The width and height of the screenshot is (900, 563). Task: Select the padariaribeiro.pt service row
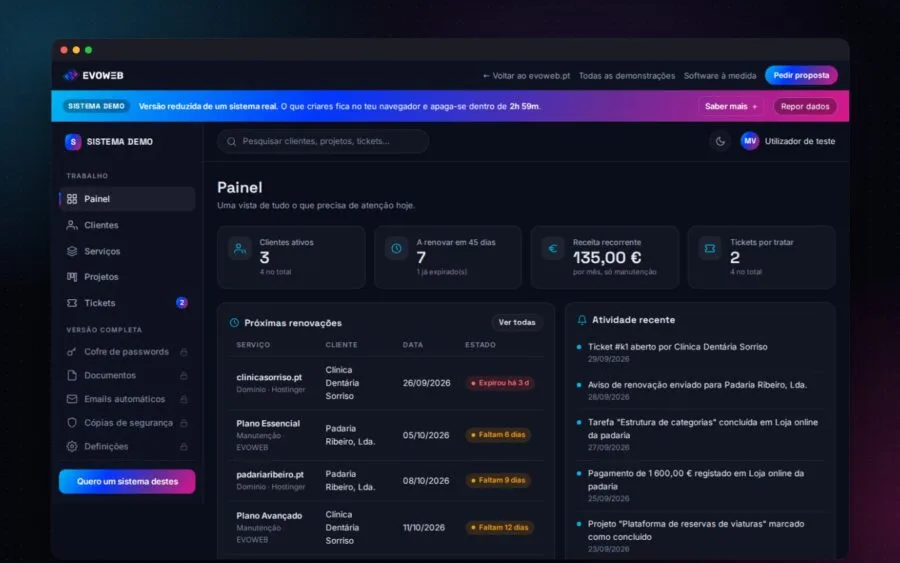click(386, 480)
